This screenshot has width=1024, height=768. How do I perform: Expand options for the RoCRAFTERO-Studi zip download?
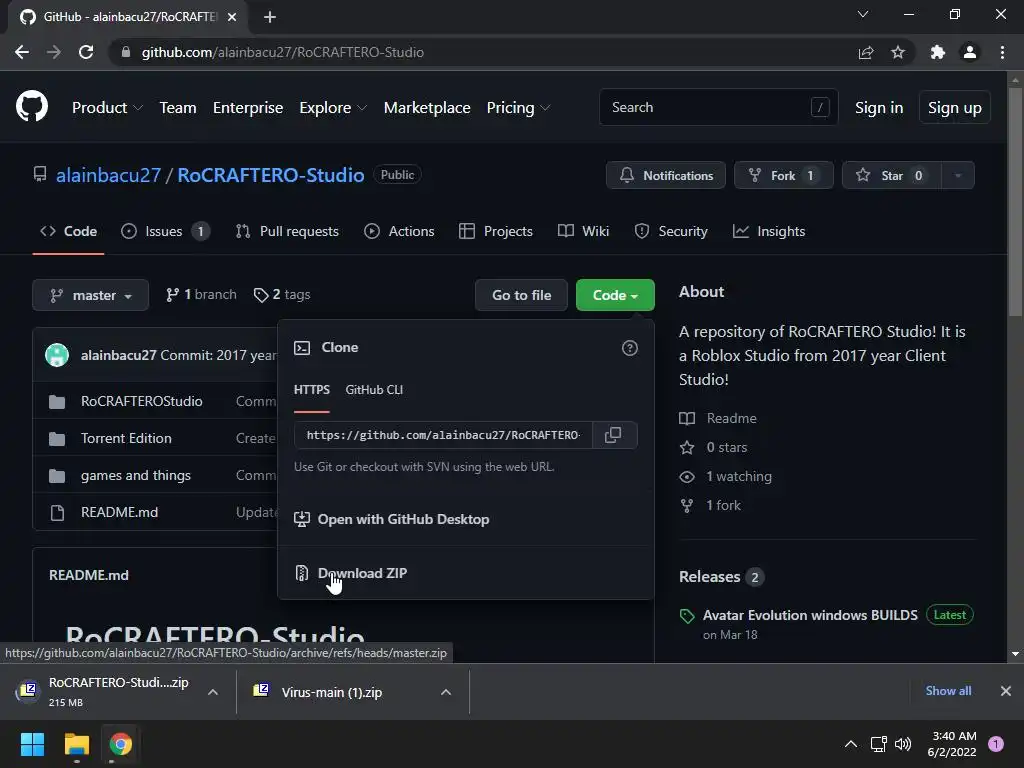coord(213,692)
